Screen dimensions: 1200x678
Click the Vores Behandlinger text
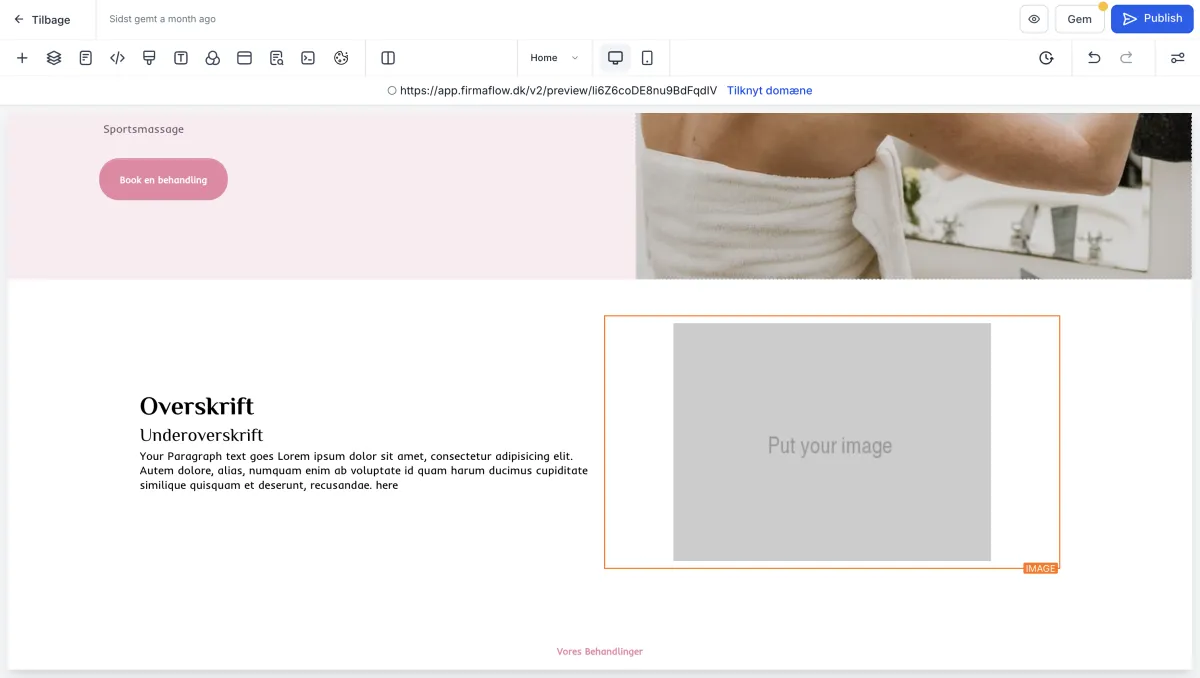point(600,651)
